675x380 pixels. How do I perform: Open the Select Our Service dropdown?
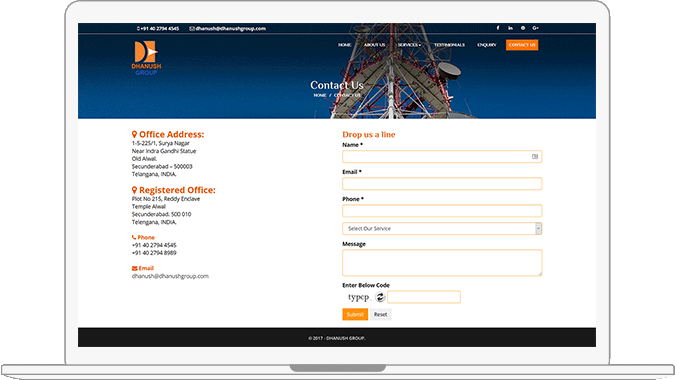442,229
